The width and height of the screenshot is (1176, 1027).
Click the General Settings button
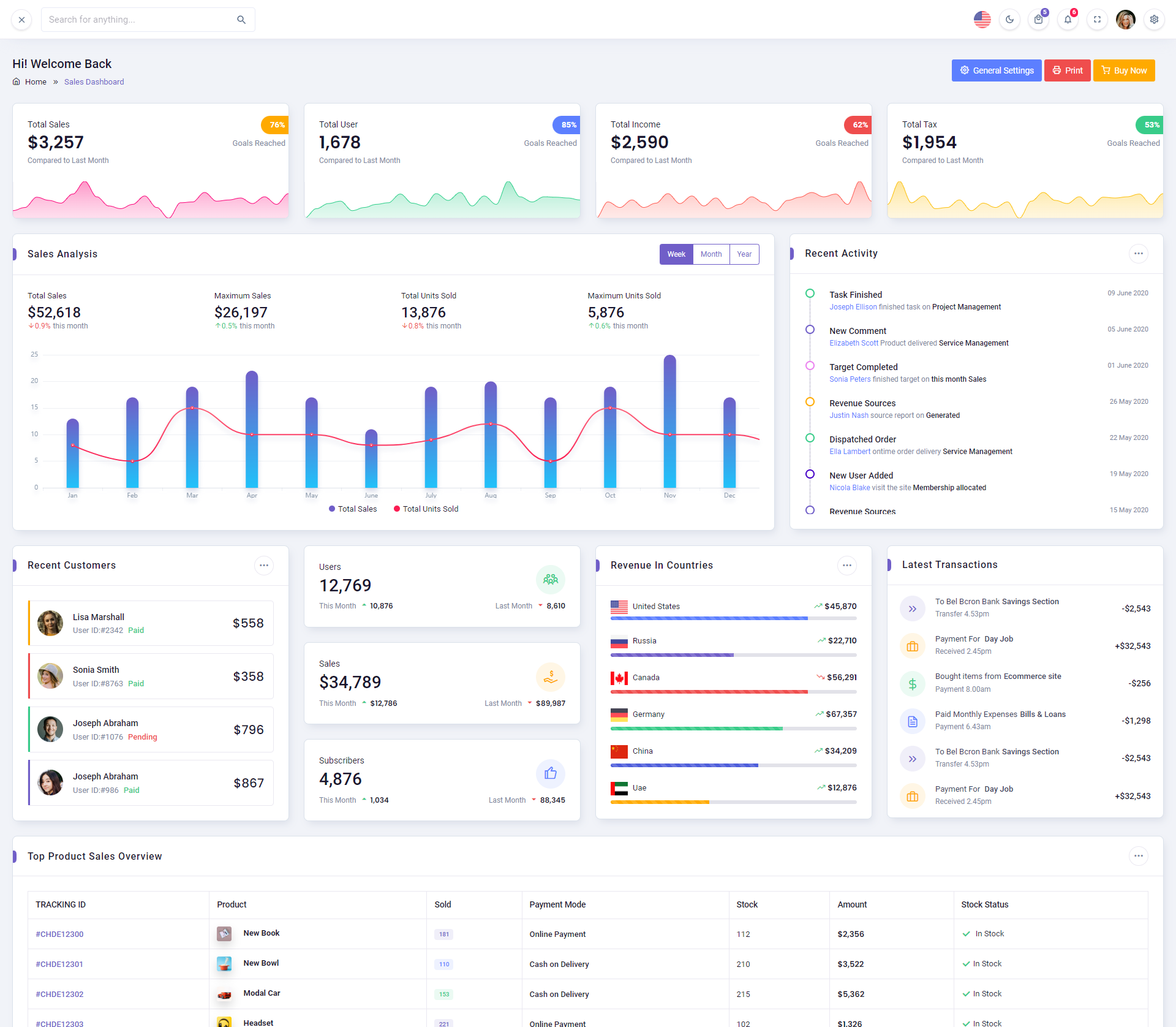coord(996,70)
